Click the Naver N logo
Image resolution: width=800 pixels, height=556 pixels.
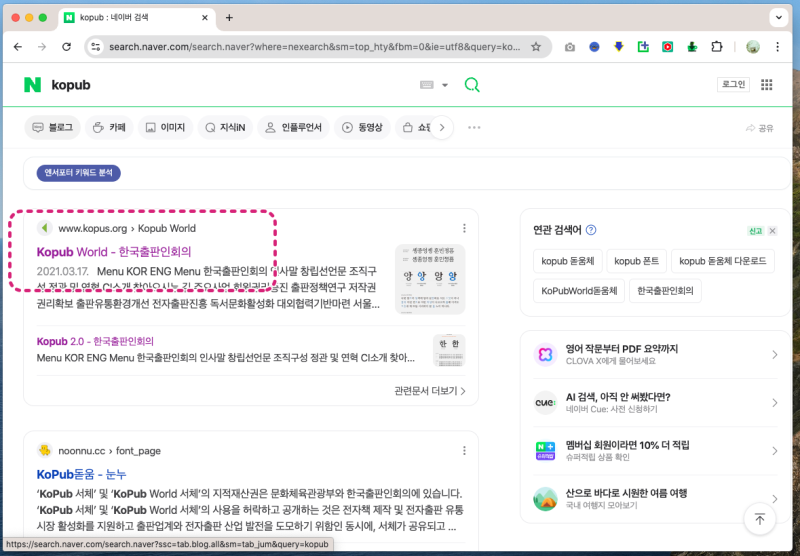(32, 85)
